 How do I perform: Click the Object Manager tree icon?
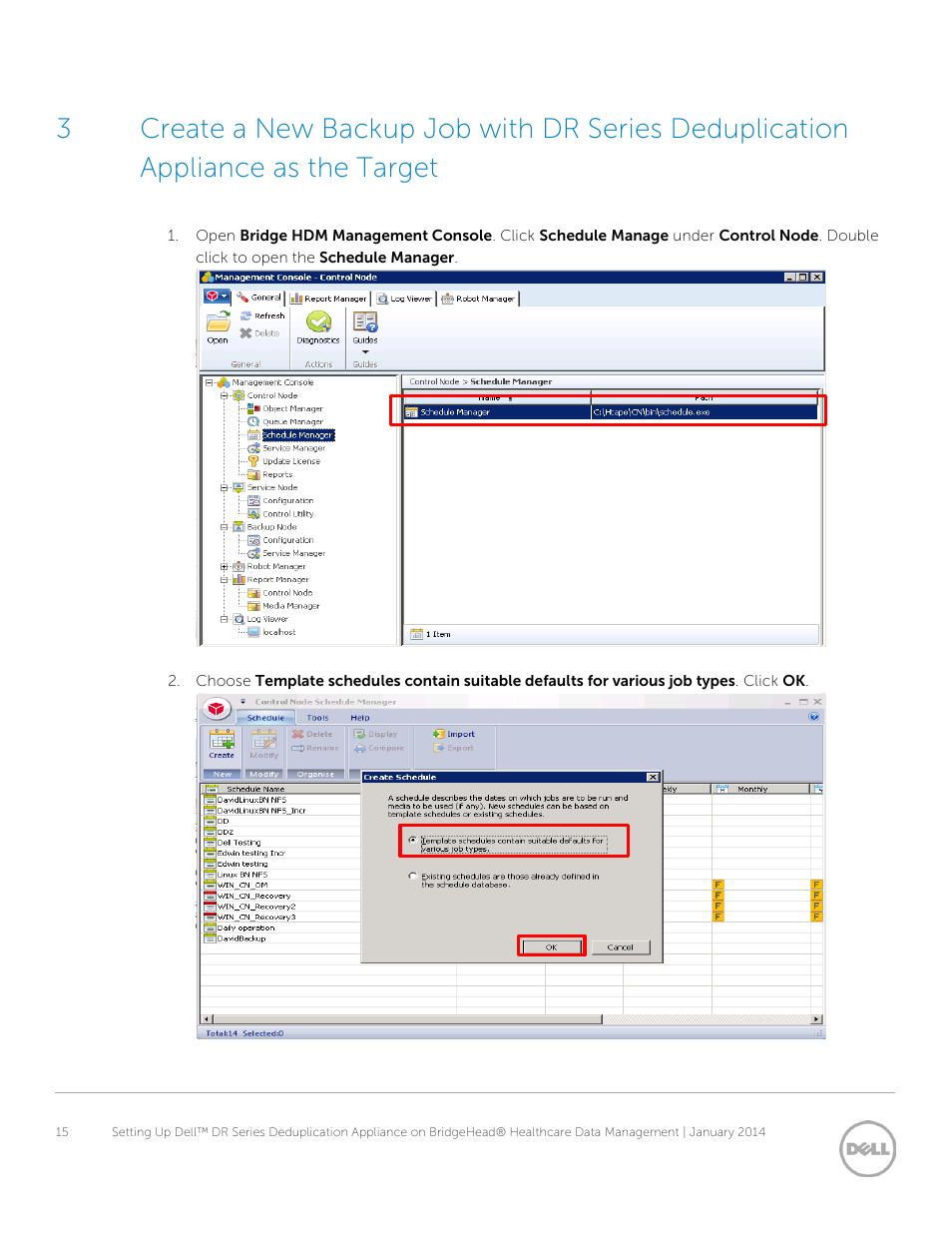pos(253,408)
